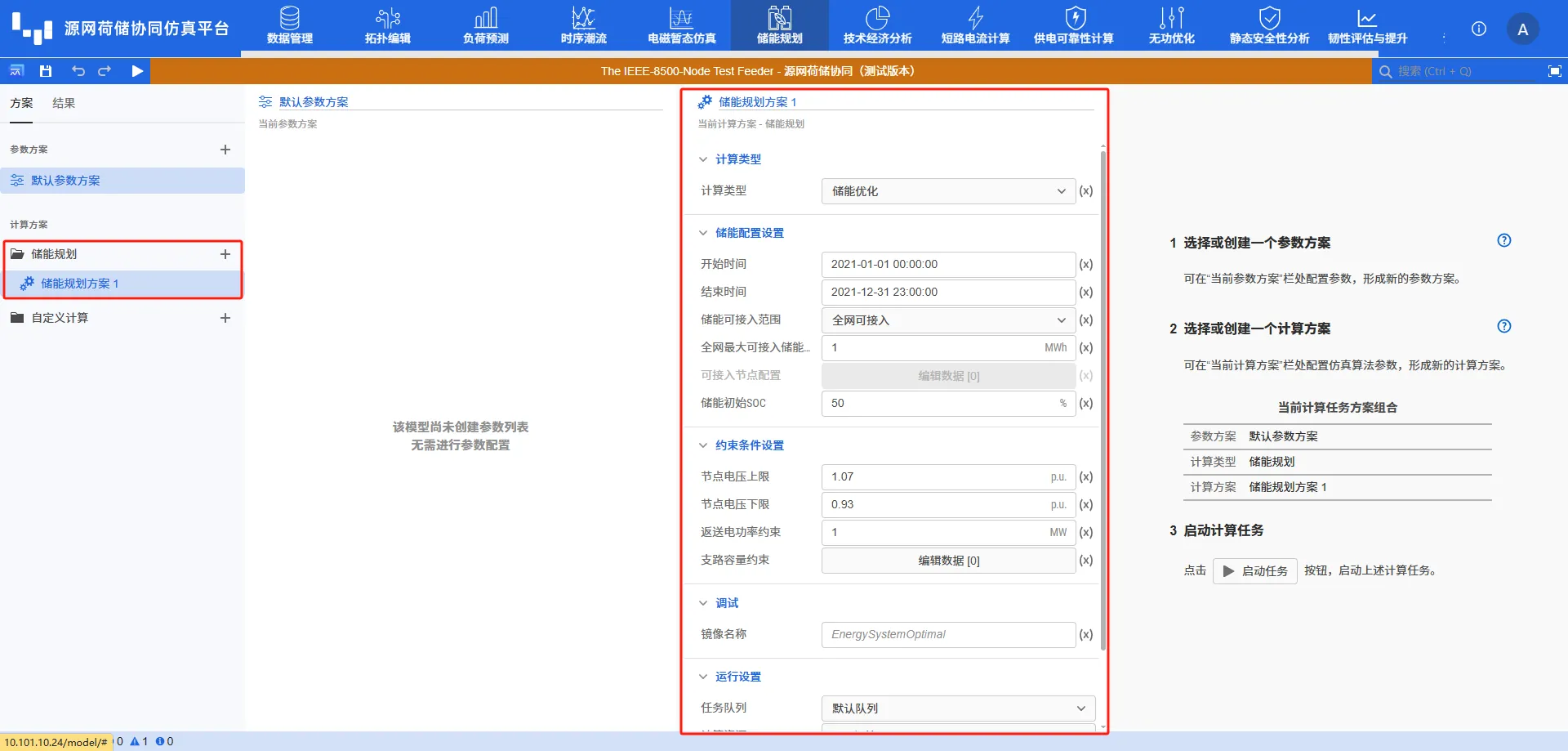Click the undo arrow icon
Image resolution: width=1568 pixels, height=751 pixels.
point(78,71)
